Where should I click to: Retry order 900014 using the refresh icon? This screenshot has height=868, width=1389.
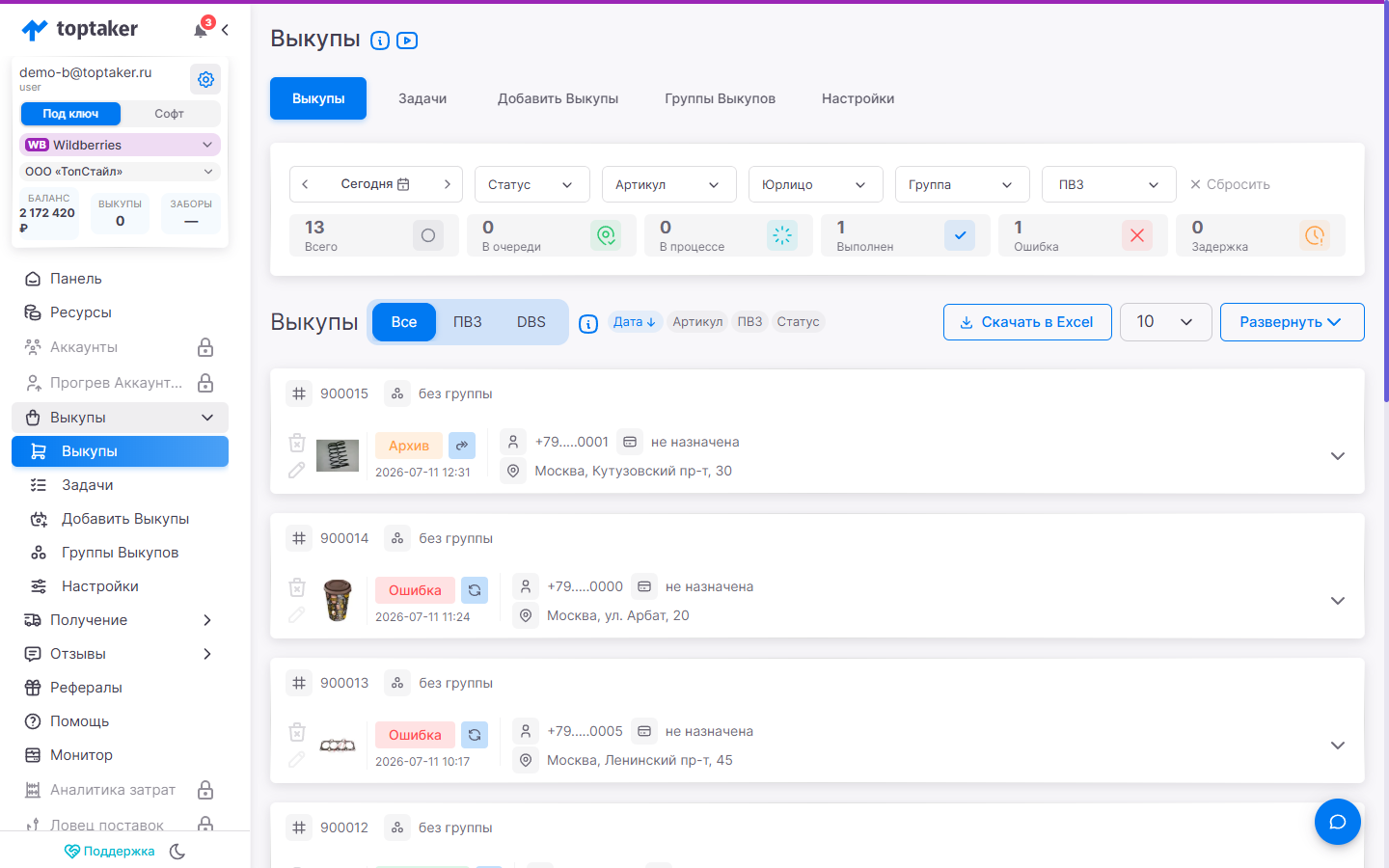[x=475, y=590]
